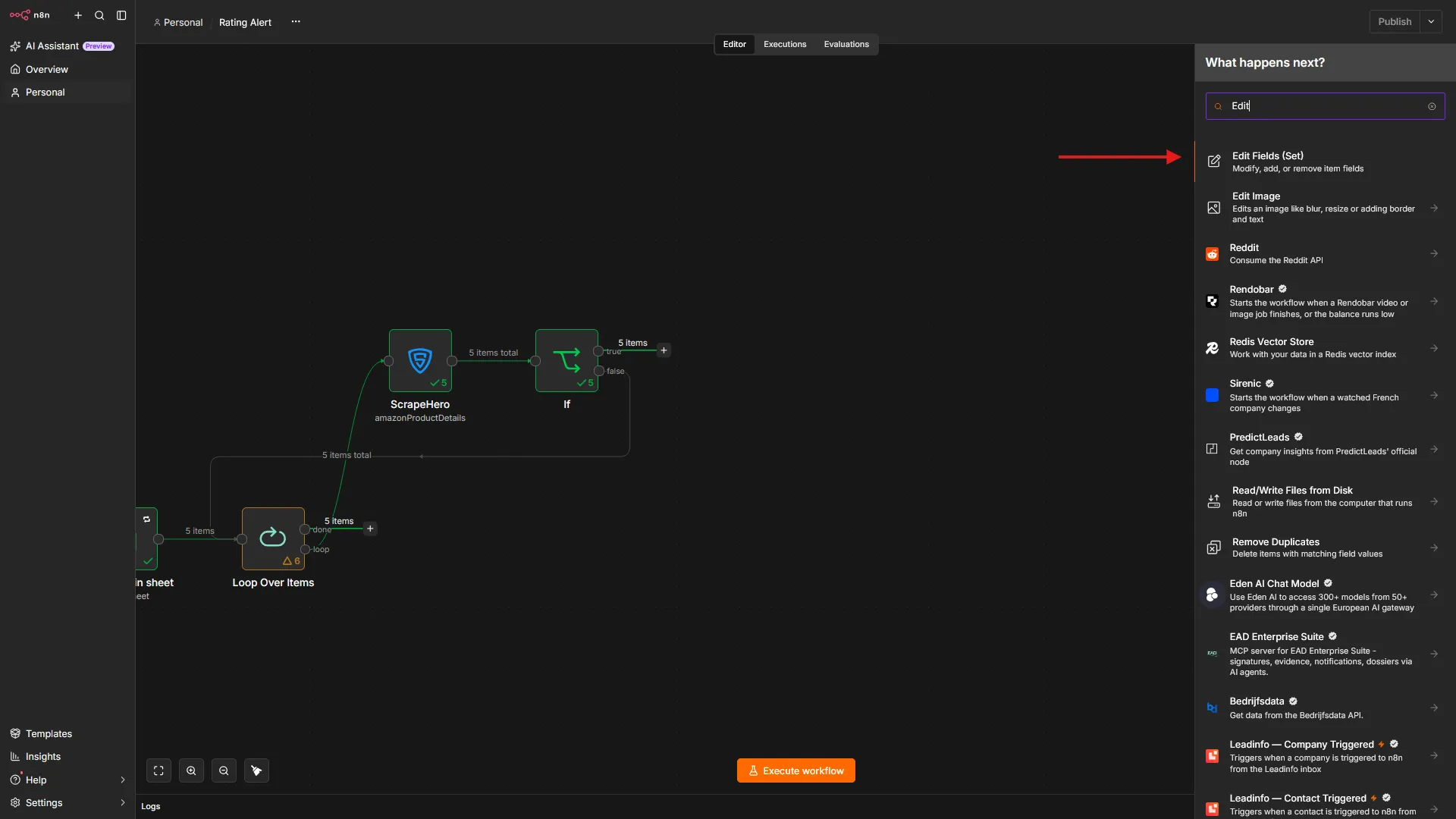Open Overview in the sidebar
The image size is (1456, 819).
pyautogui.click(x=67, y=69)
